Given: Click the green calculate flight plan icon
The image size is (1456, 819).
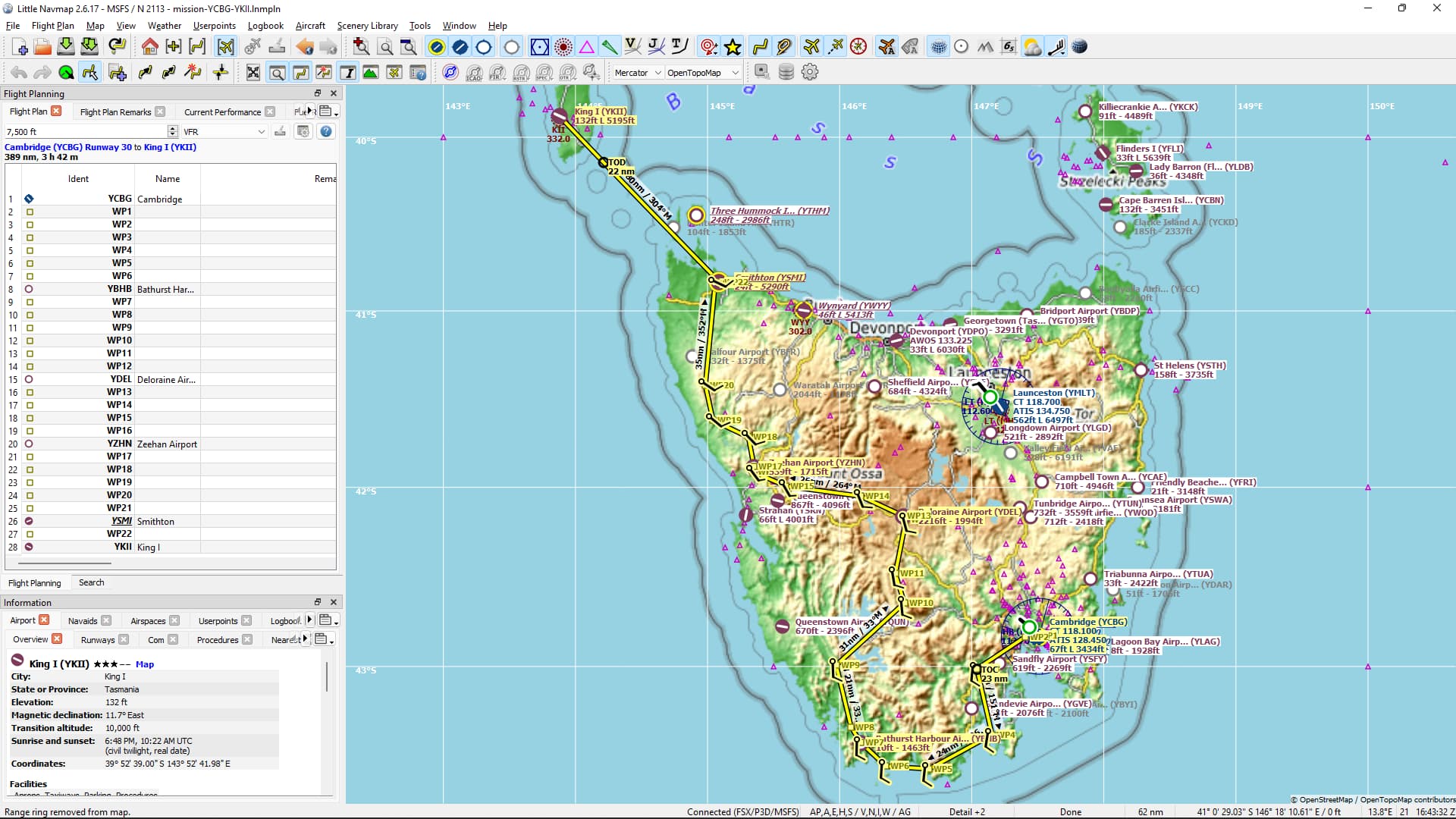Looking at the screenshot, I should 66,72.
